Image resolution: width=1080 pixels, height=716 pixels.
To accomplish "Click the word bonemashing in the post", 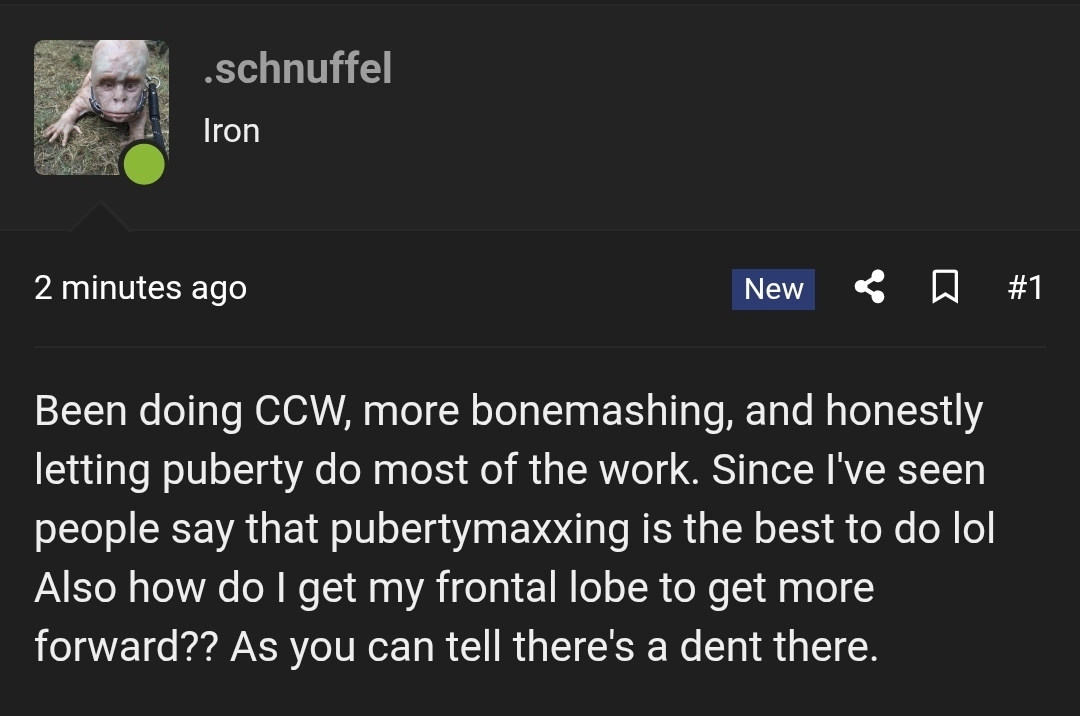I will pyautogui.click(x=602, y=411).
